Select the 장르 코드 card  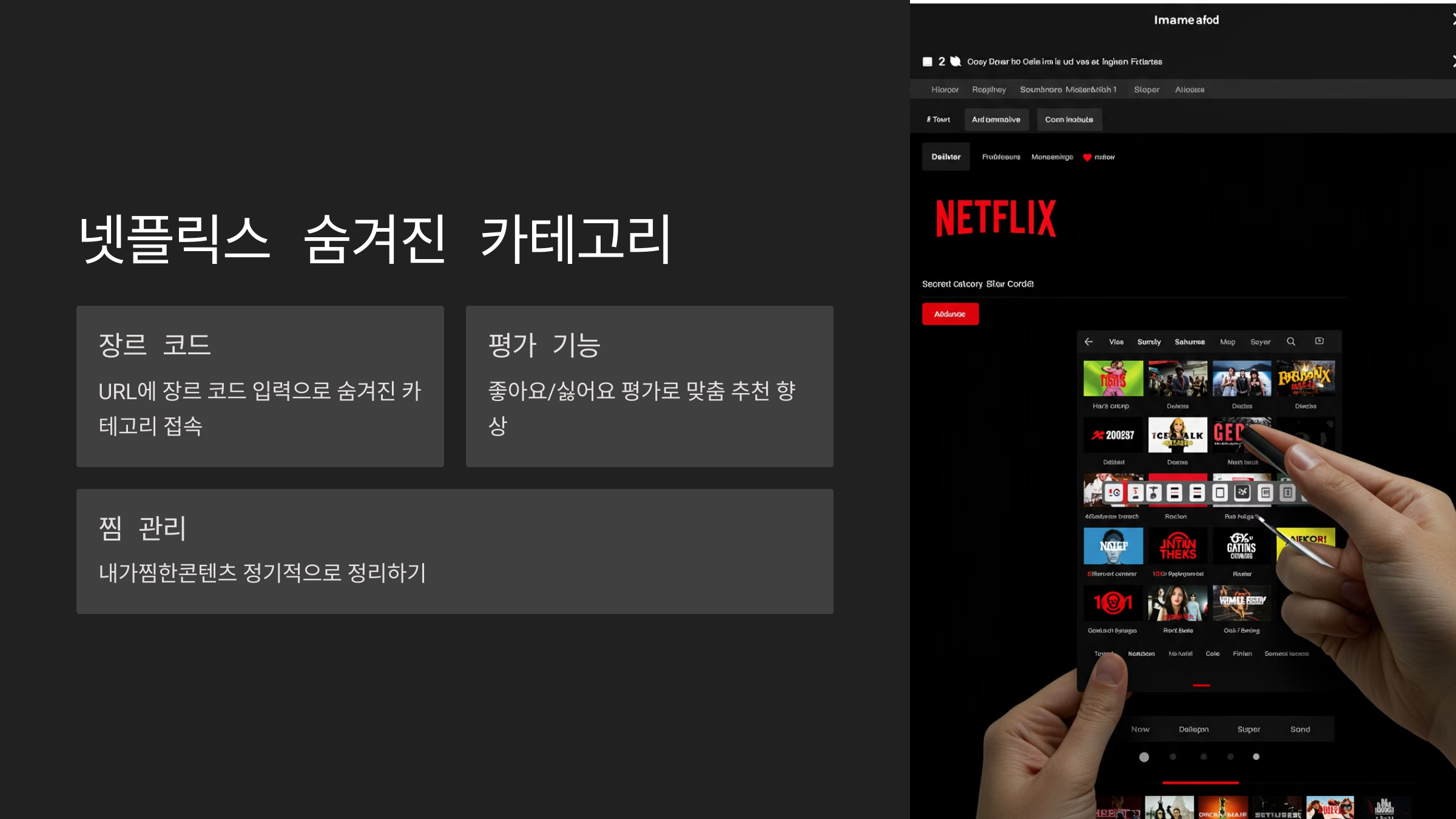pos(260,386)
